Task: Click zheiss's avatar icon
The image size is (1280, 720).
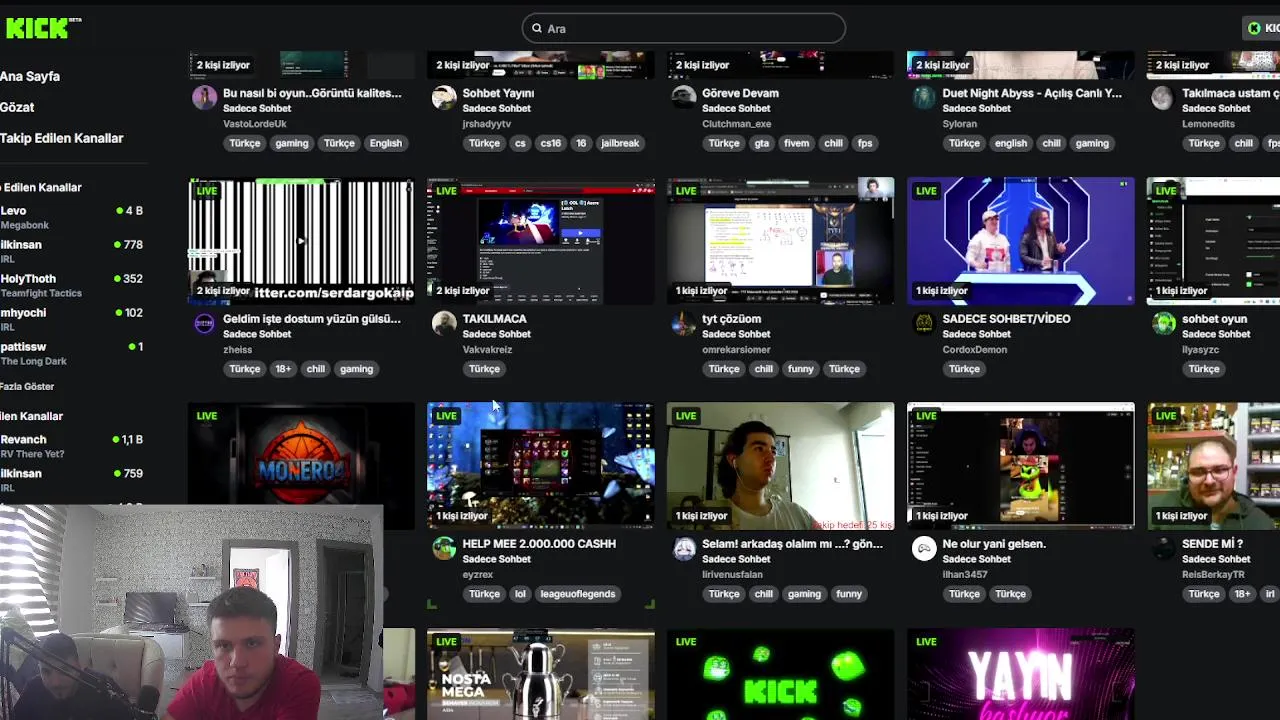Action: [204, 323]
